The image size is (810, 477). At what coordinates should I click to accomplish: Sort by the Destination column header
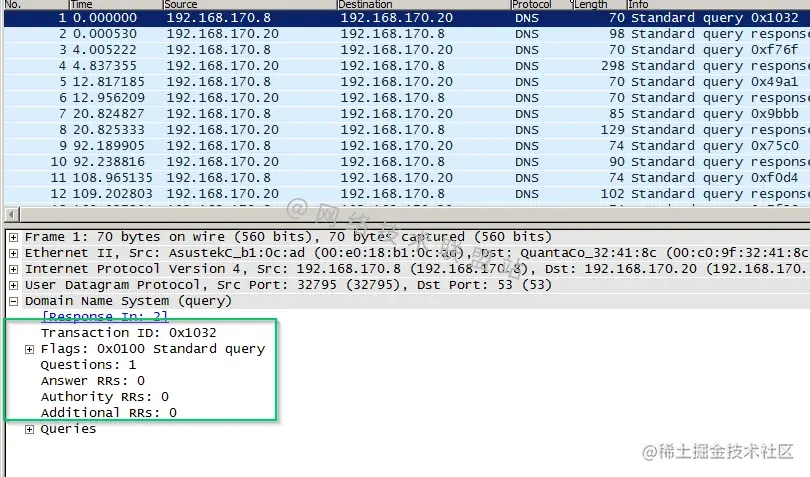[423, 5]
